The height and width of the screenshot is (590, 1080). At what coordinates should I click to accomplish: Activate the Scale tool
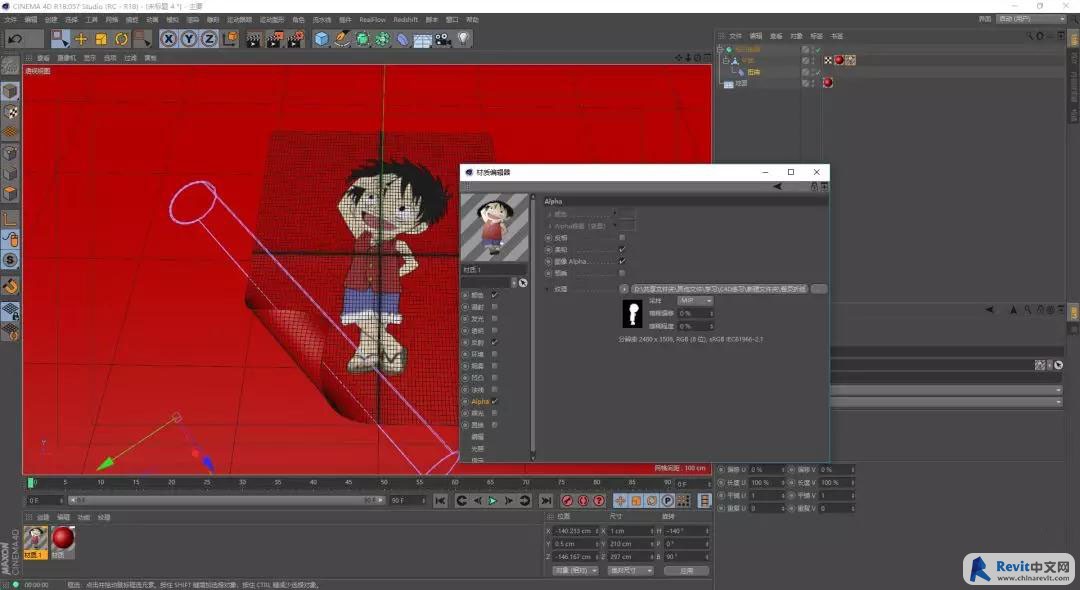pos(101,39)
